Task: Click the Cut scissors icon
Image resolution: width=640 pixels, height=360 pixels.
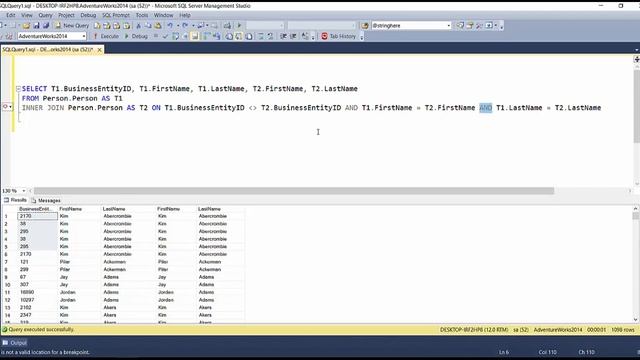Action: [x=138, y=25]
